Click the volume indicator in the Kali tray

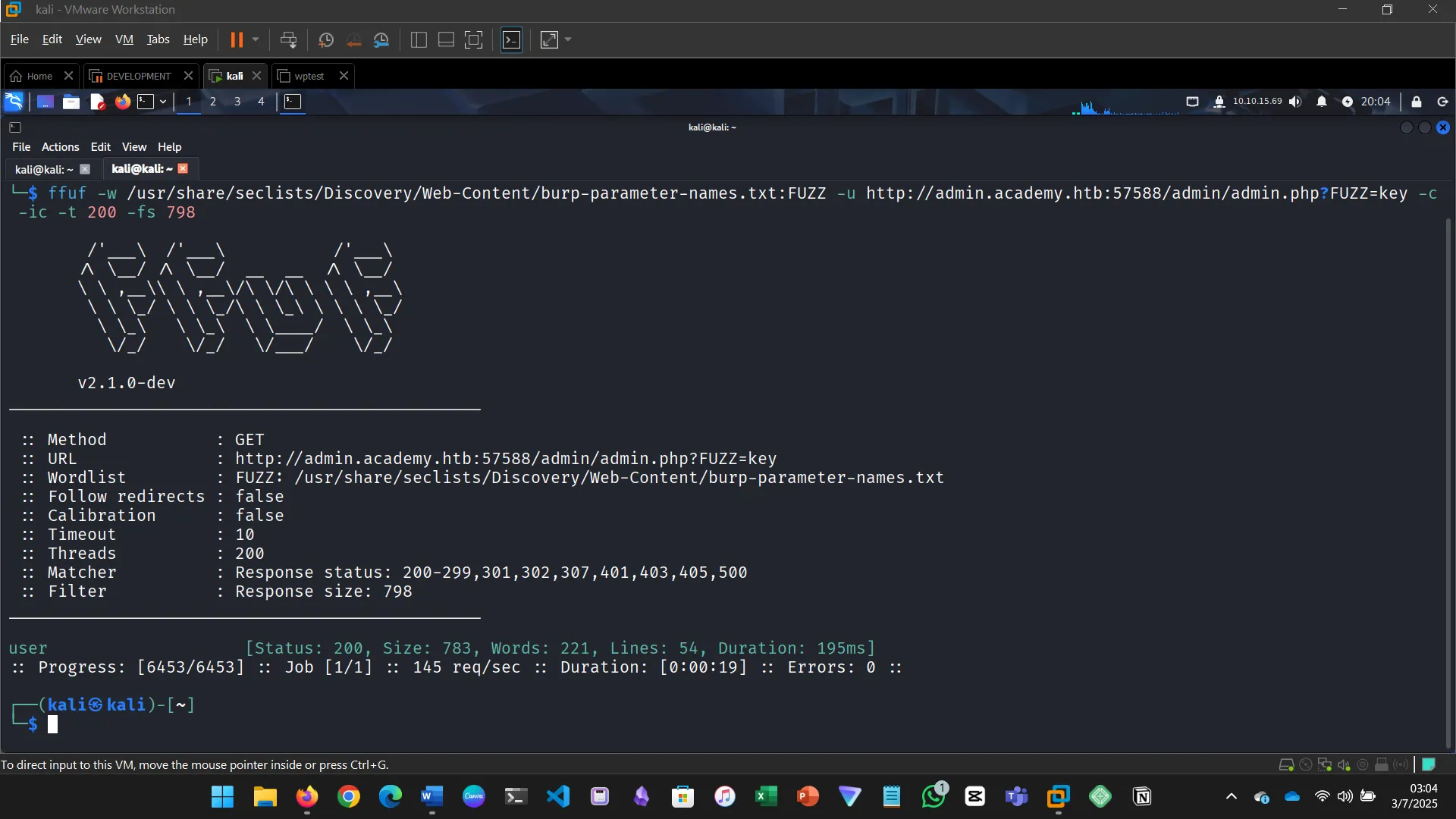point(1295,102)
